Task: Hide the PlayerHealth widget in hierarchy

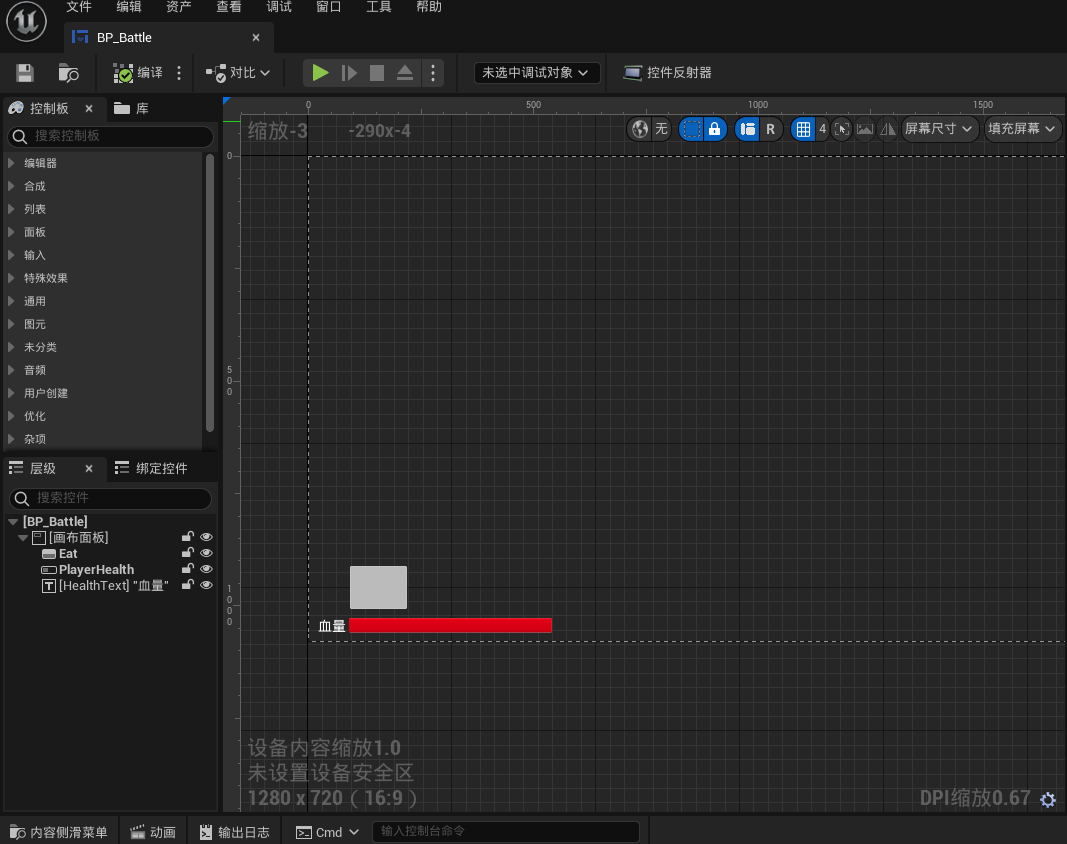Action: click(206, 568)
